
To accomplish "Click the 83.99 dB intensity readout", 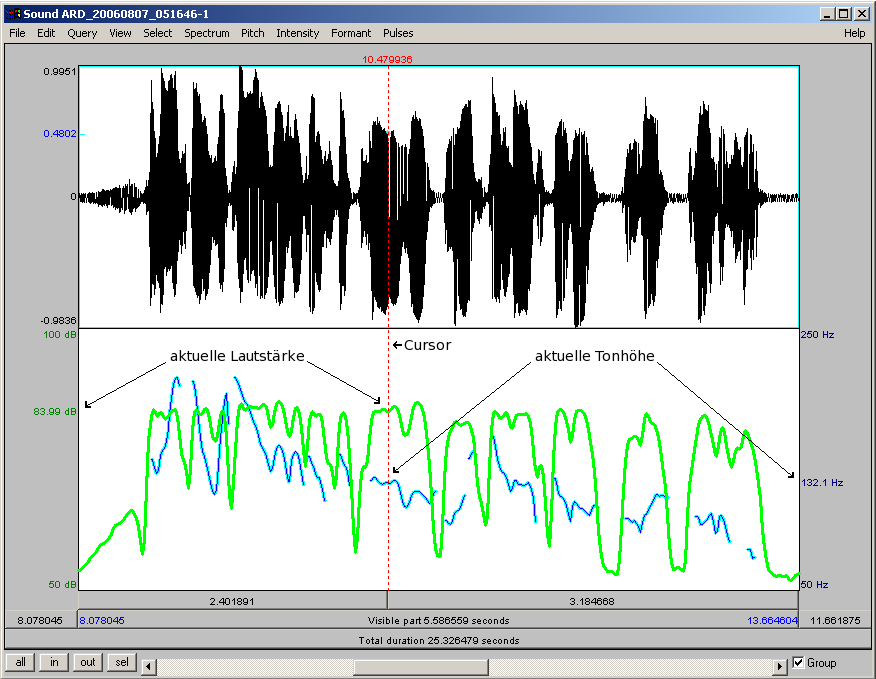I will pyautogui.click(x=55, y=412).
